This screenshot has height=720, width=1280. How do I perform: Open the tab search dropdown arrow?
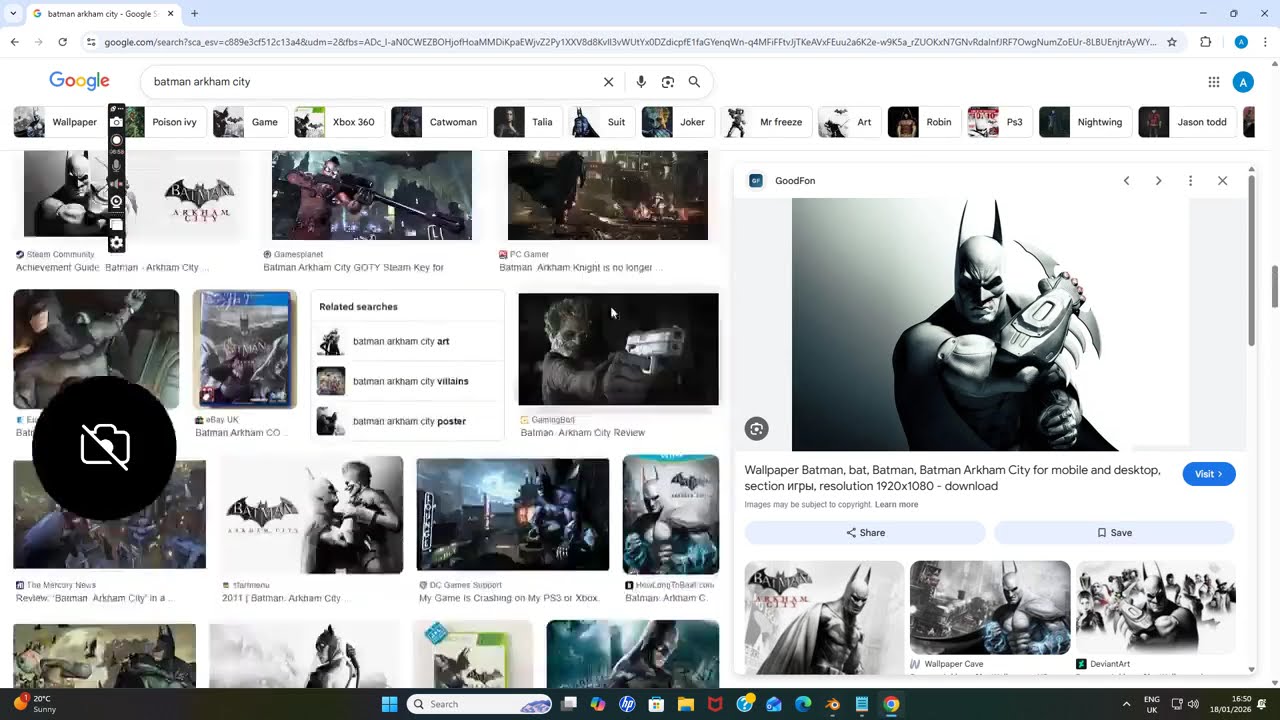[x=13, y=14]
